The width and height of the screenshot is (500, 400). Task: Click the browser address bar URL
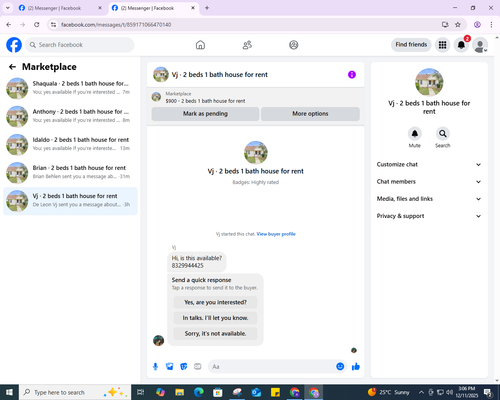[116, 25]
